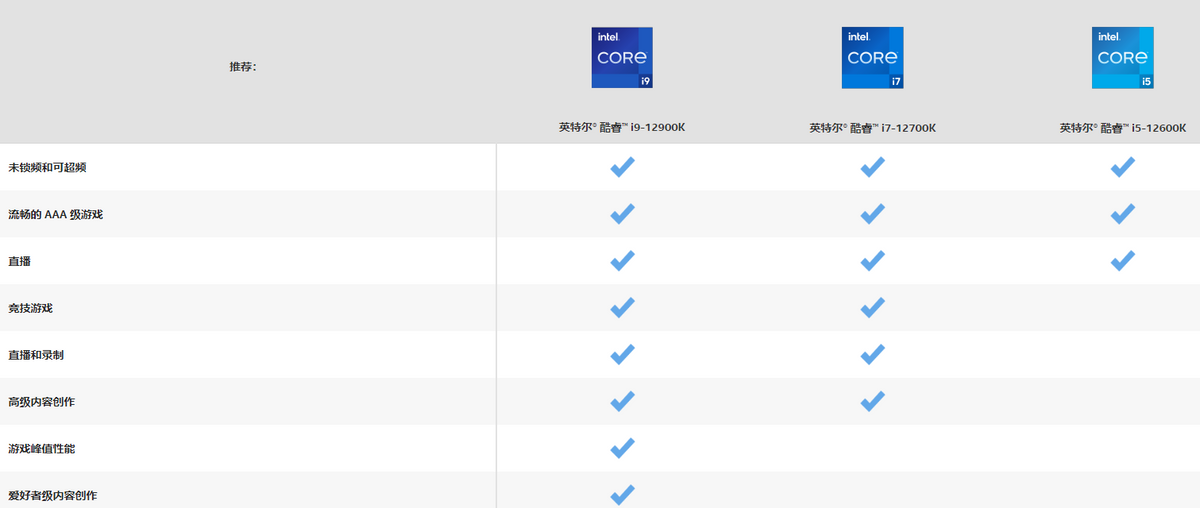Select the 未锁频和可超频 row label

[47, 167]
